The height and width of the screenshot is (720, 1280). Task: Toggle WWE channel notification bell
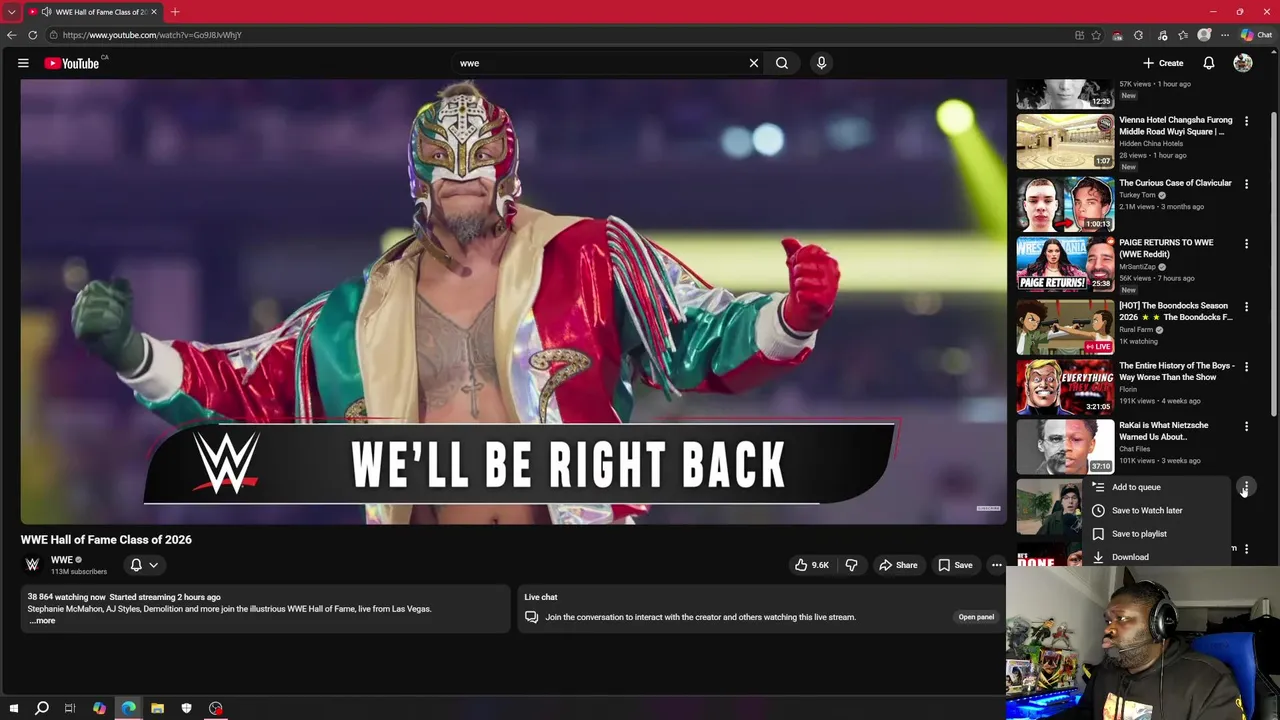coord(136,565)
